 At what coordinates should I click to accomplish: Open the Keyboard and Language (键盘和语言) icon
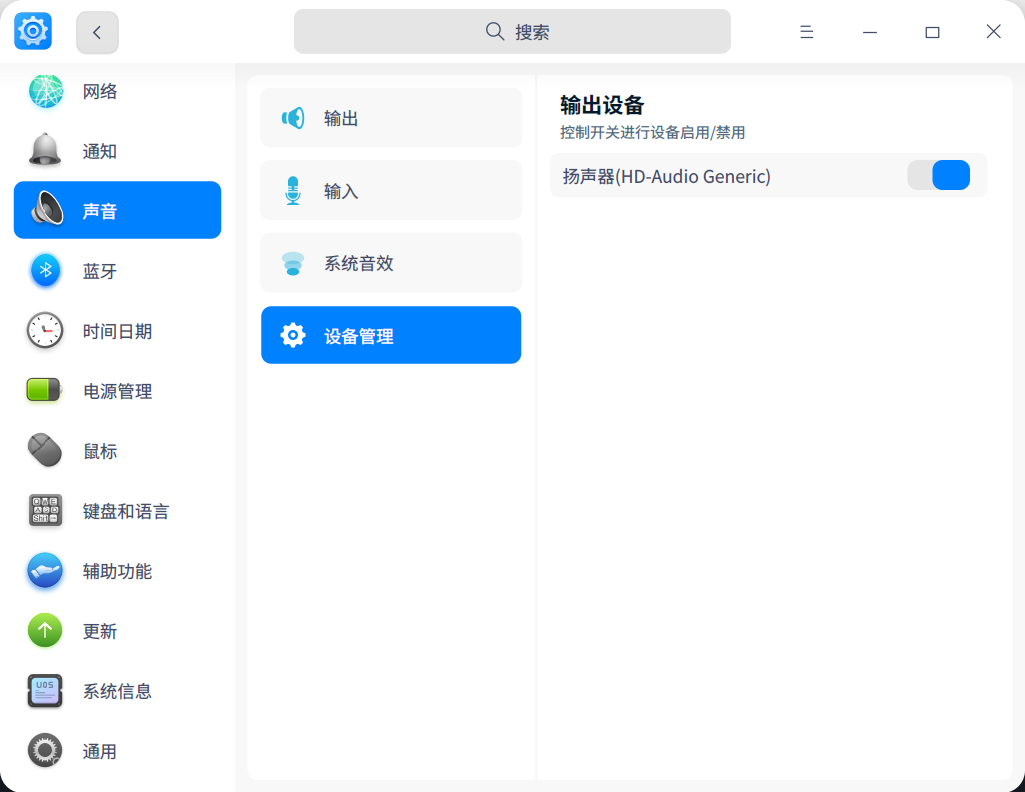[45, 510]
